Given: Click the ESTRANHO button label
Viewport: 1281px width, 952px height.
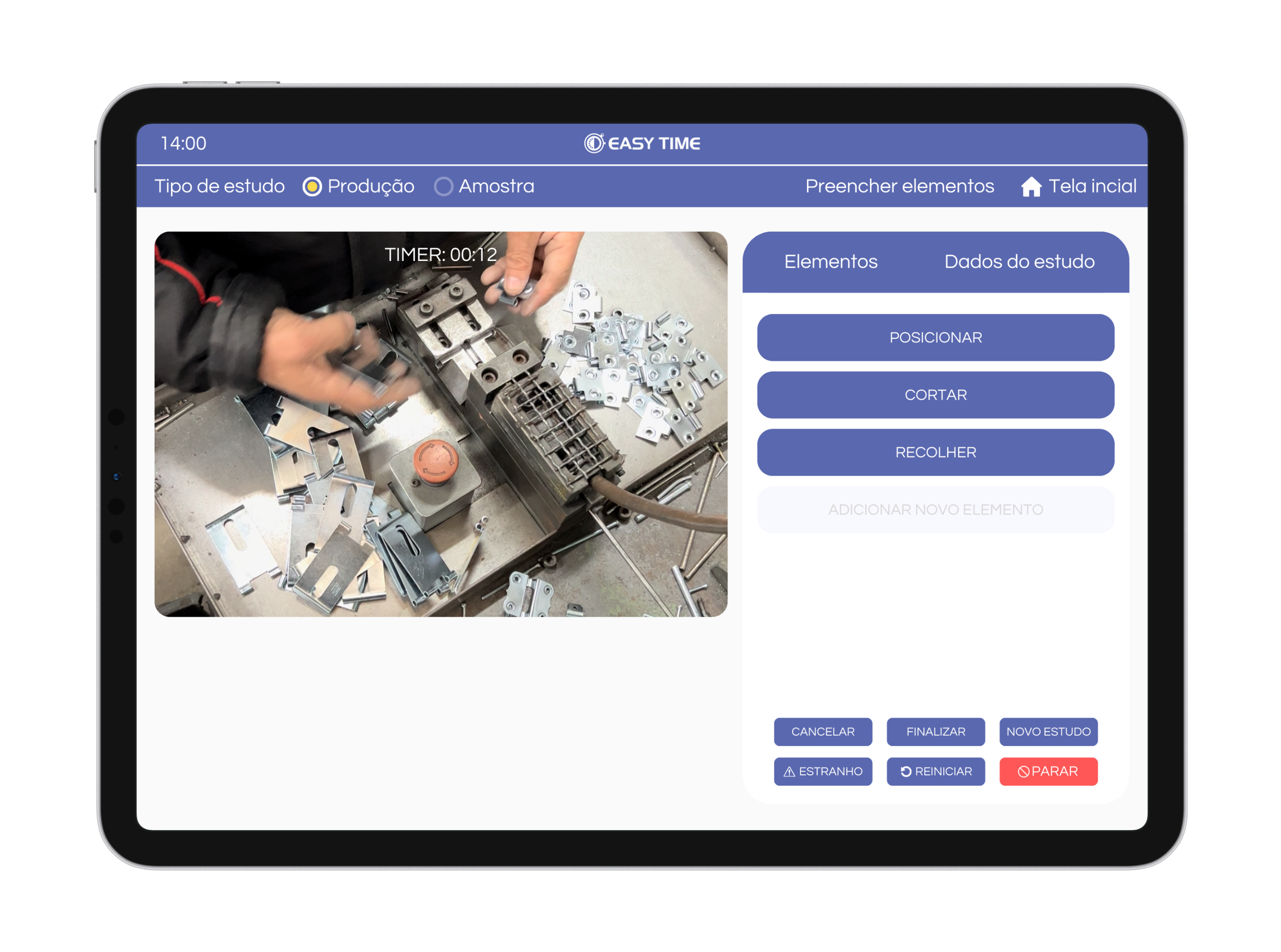Looking at the screenshot, I should [830, 771].
